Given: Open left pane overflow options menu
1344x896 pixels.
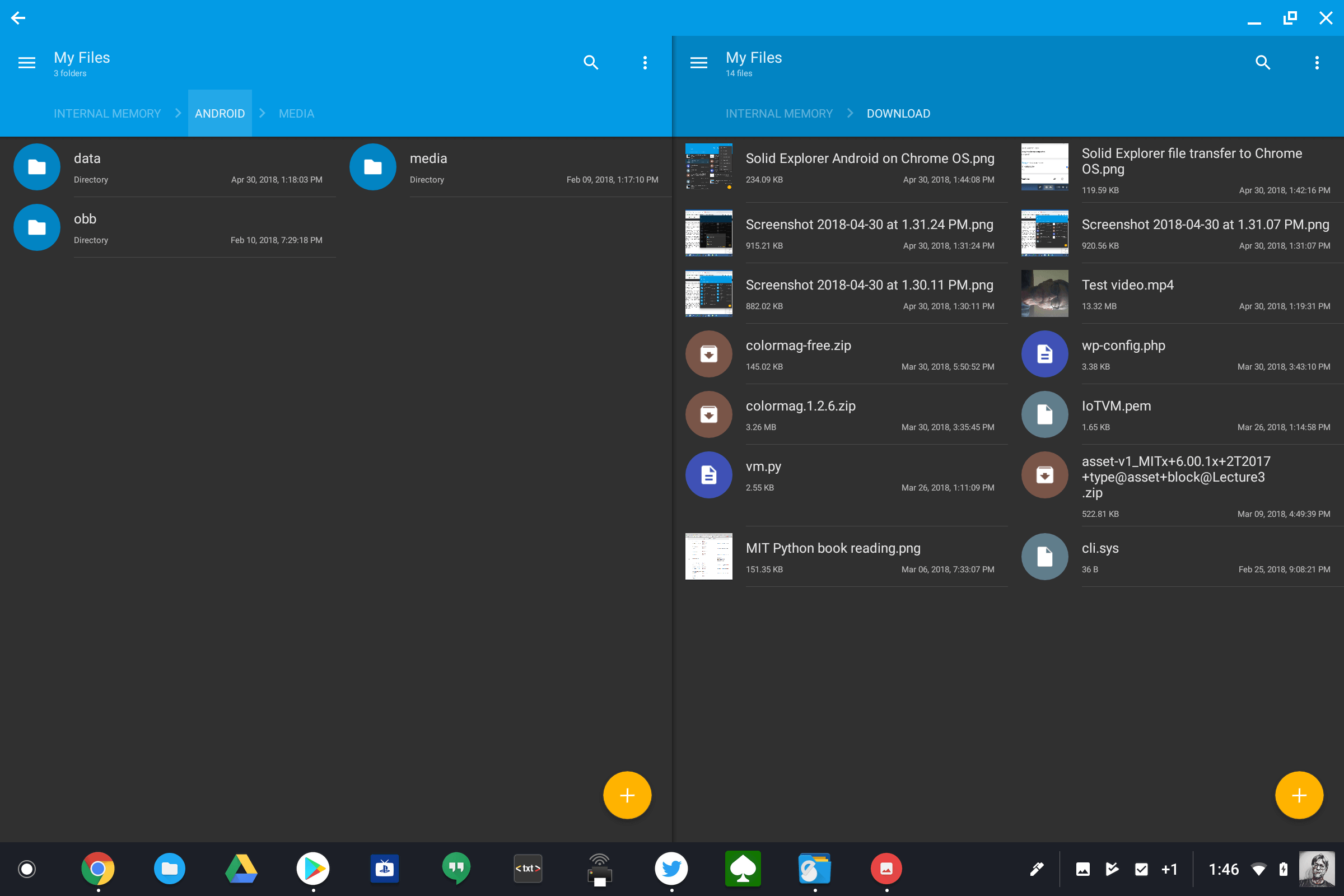Looking at the screenshot, I should 645,62.
